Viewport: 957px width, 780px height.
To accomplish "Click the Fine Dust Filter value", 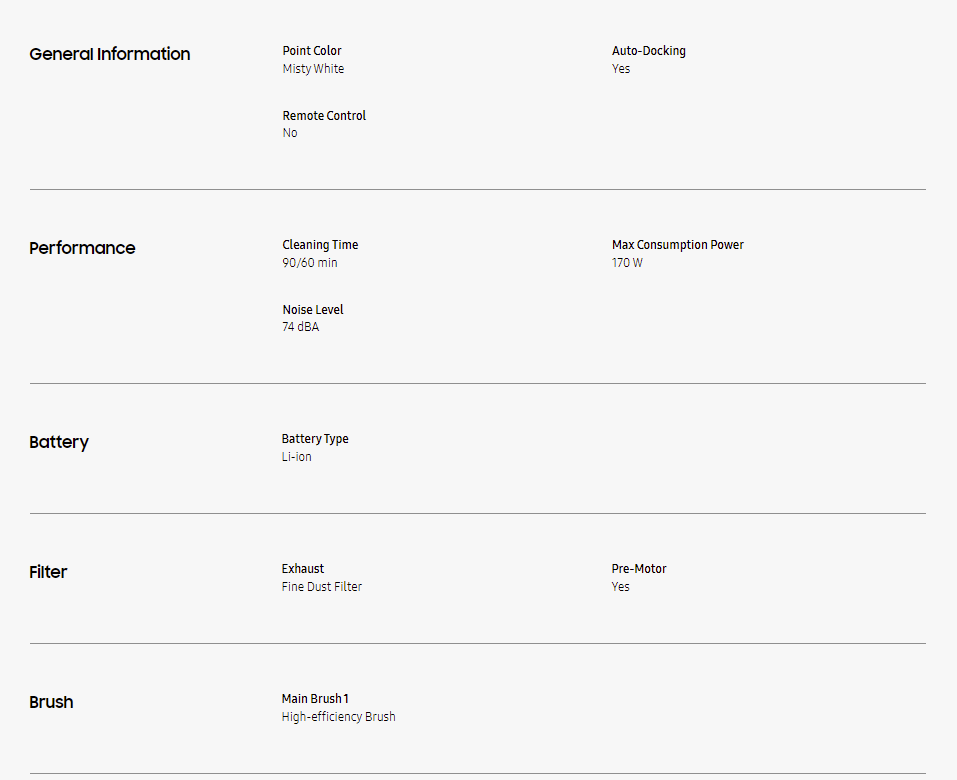I will click(322, 587).
